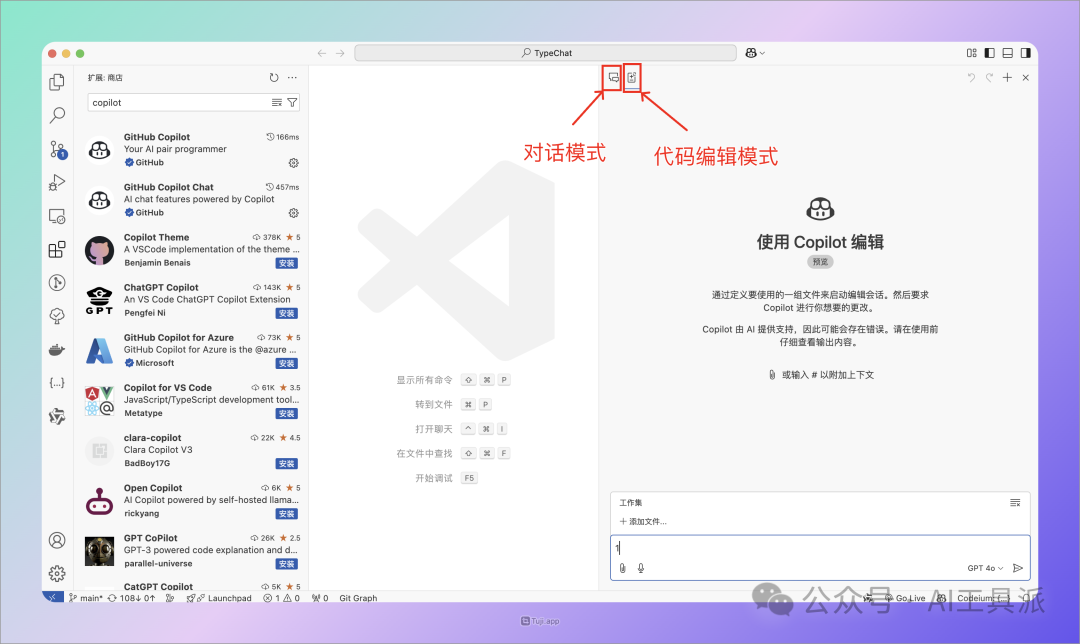Screen dimensions: 1080x644
Task: Click 添加文件 to add files
Action: tap(643, 521)
